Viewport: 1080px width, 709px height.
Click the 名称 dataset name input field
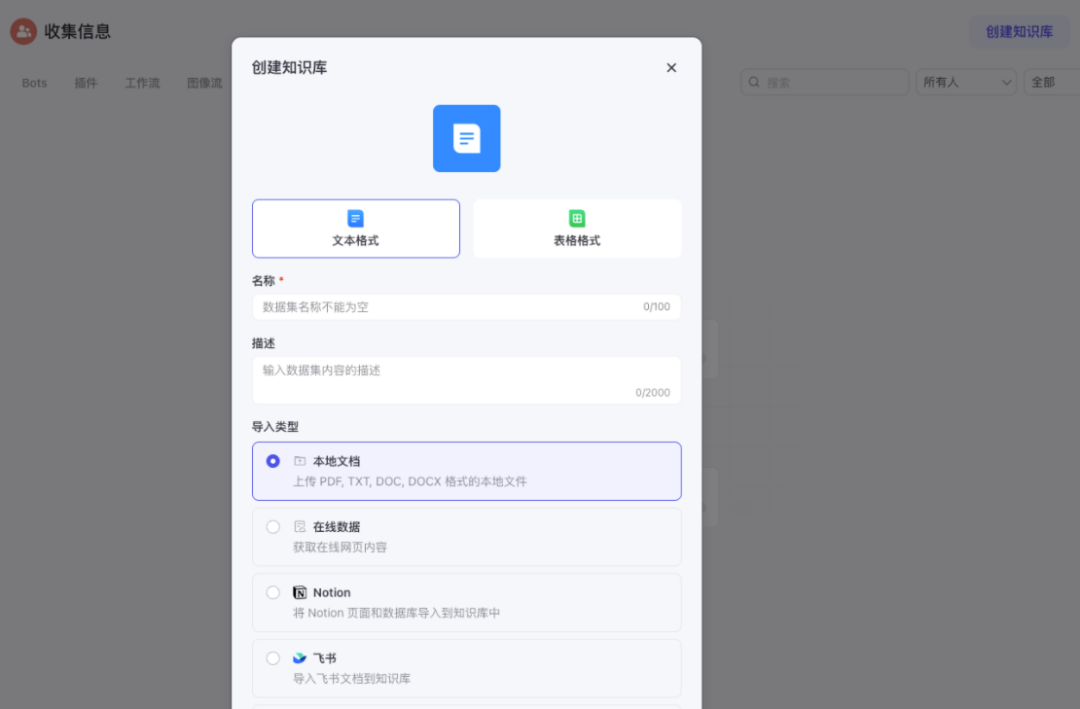pos(466,307)
